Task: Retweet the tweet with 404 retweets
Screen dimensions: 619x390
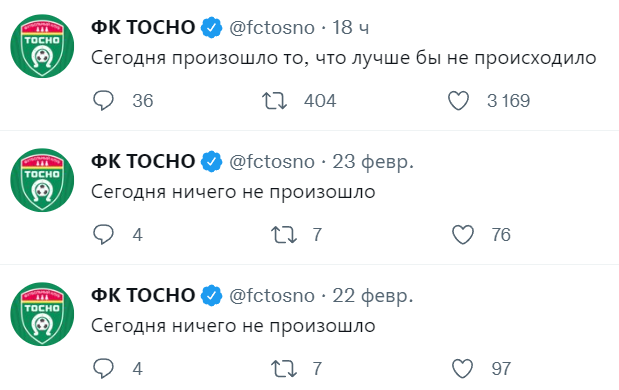Action: 275,101
